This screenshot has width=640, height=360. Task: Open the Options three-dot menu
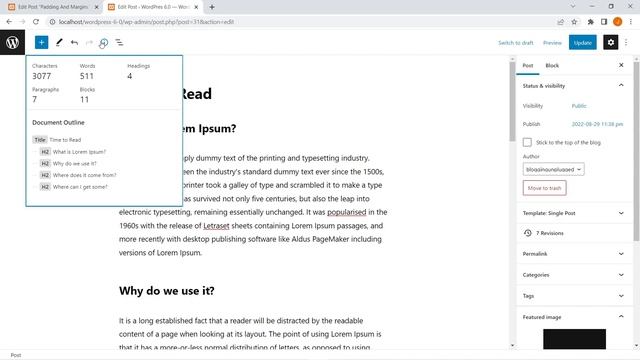[x=626, y=42]
